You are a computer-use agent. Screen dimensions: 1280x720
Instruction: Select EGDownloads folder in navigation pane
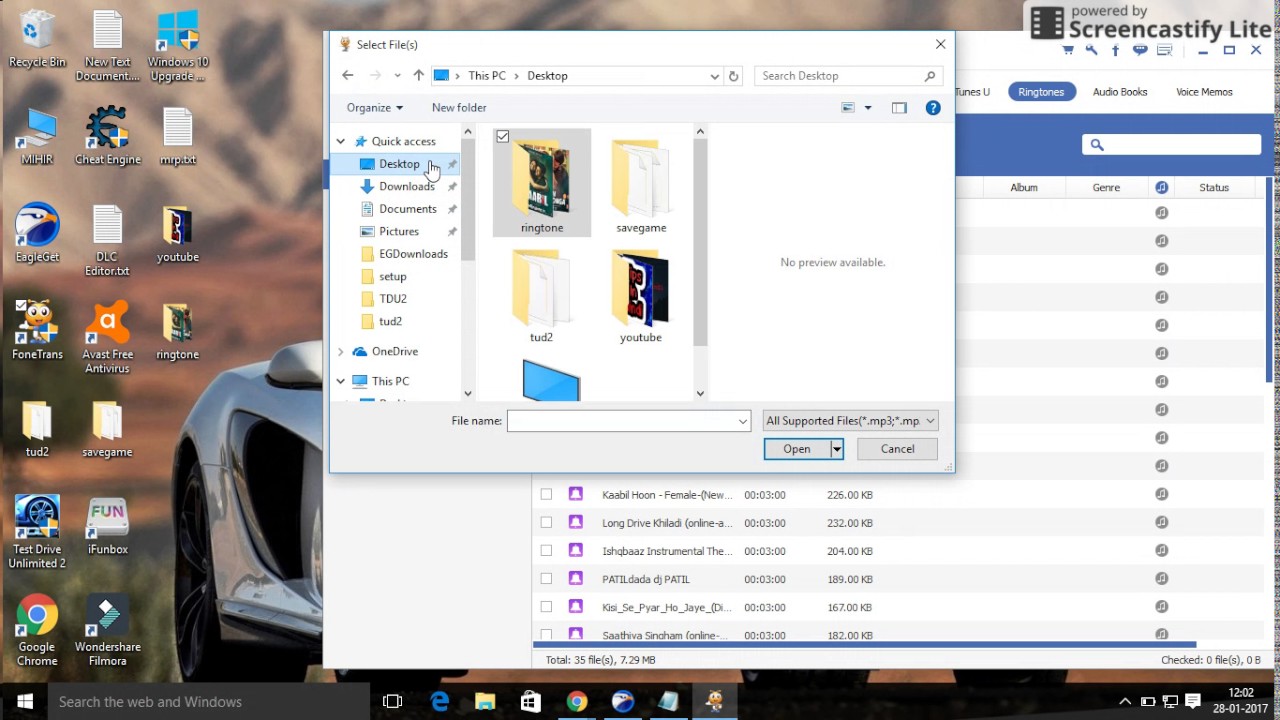pos(413,254)
